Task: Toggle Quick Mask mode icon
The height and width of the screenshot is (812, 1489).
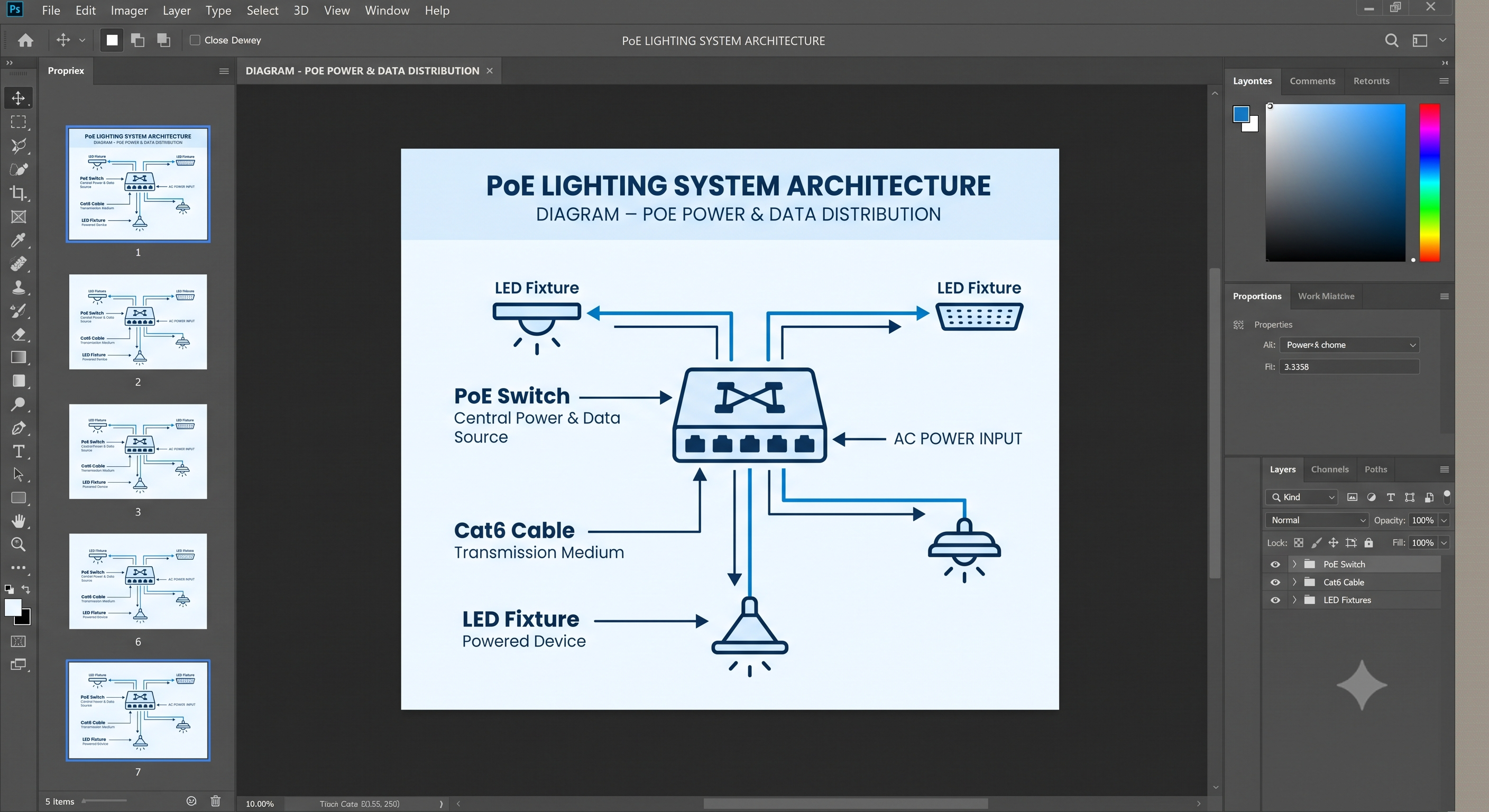Action: pos(19,641)
